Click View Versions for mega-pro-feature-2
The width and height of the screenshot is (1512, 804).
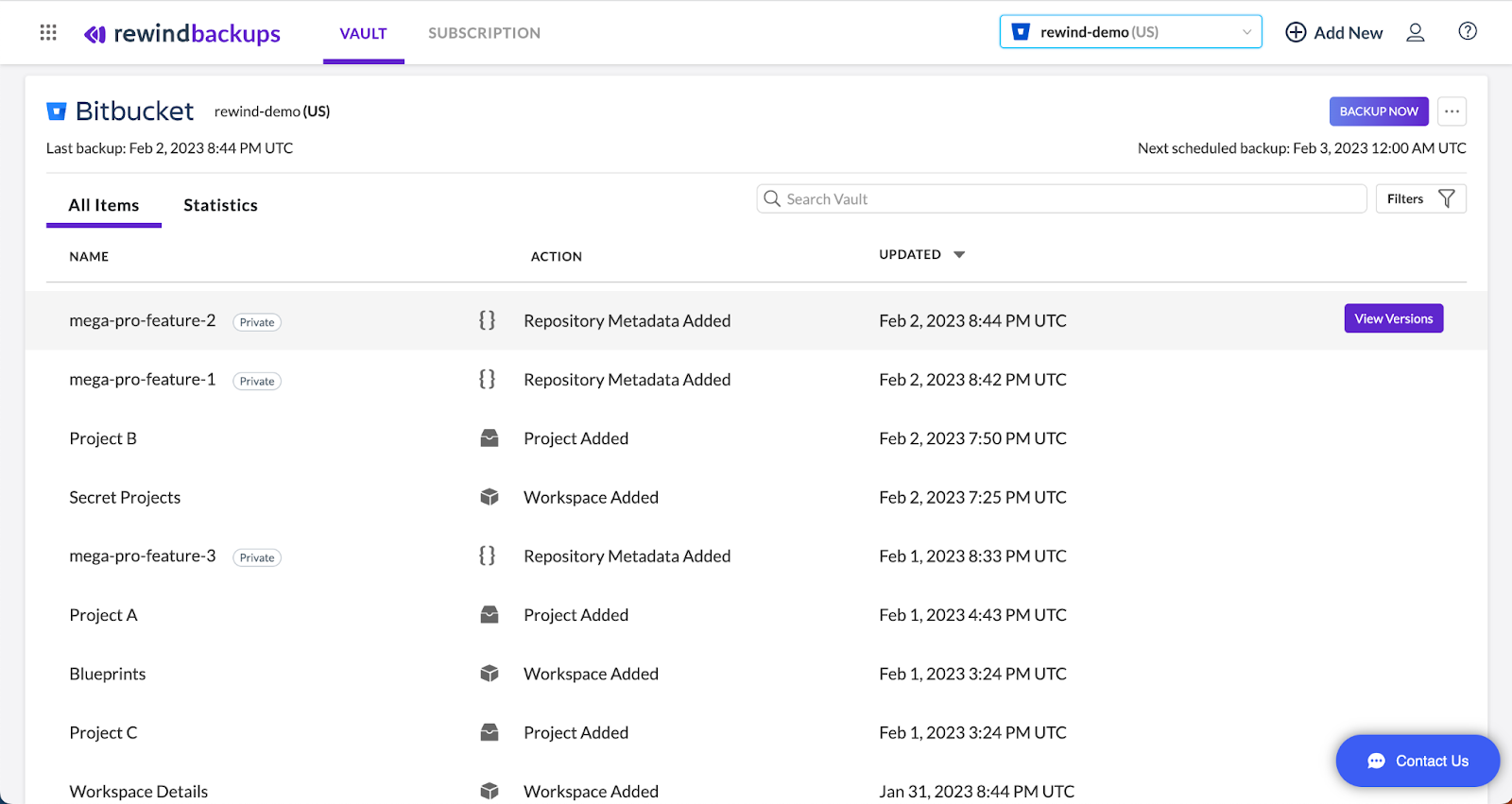pyautogui.click(x=1394, y=318)
